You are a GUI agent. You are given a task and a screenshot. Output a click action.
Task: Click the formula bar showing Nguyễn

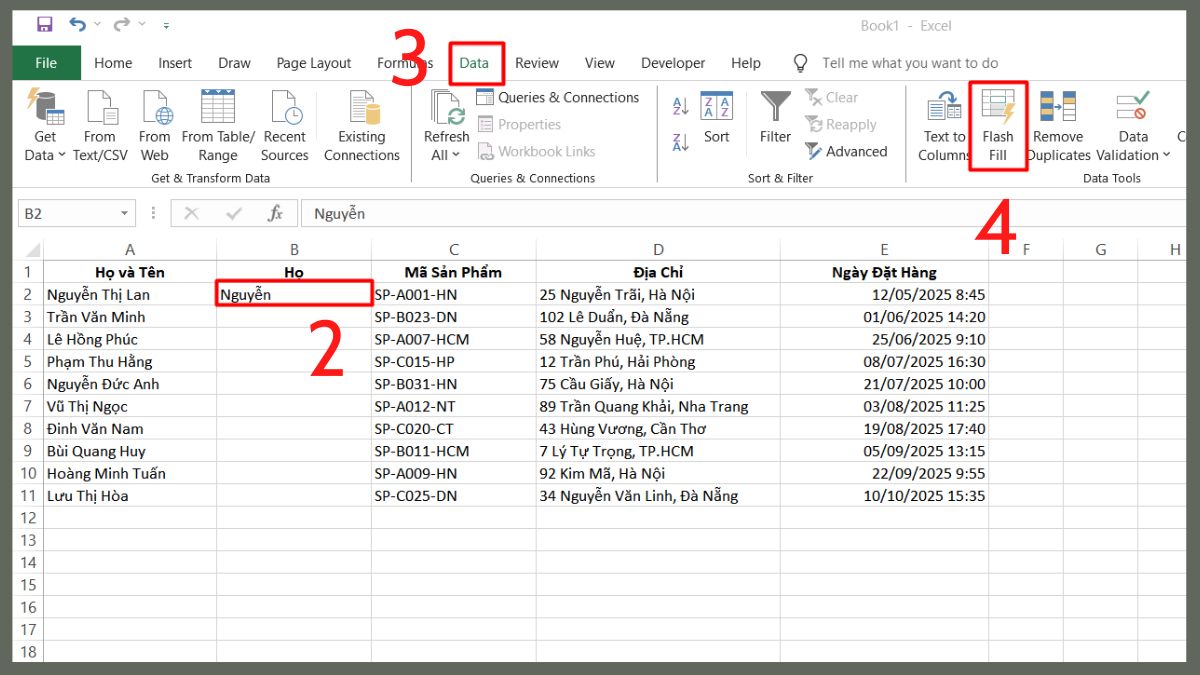pos(400,213)
